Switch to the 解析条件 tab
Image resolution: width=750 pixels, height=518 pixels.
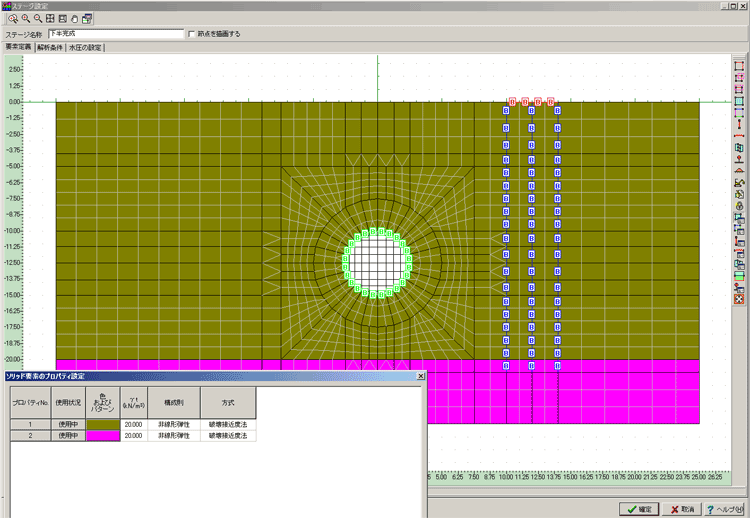[x=49, y=47]
